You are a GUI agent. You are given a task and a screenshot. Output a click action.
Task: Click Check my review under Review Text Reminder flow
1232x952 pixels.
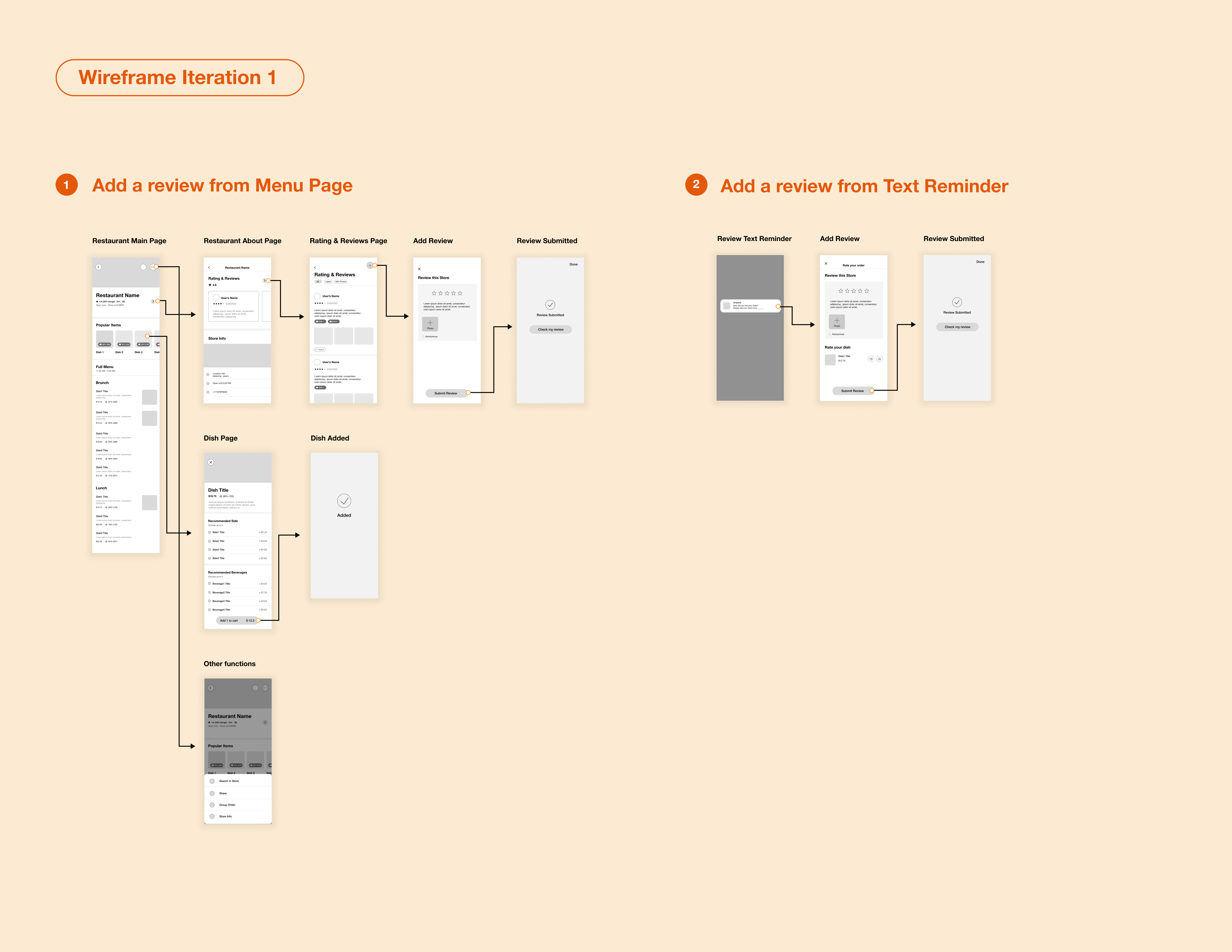[957, 327]
